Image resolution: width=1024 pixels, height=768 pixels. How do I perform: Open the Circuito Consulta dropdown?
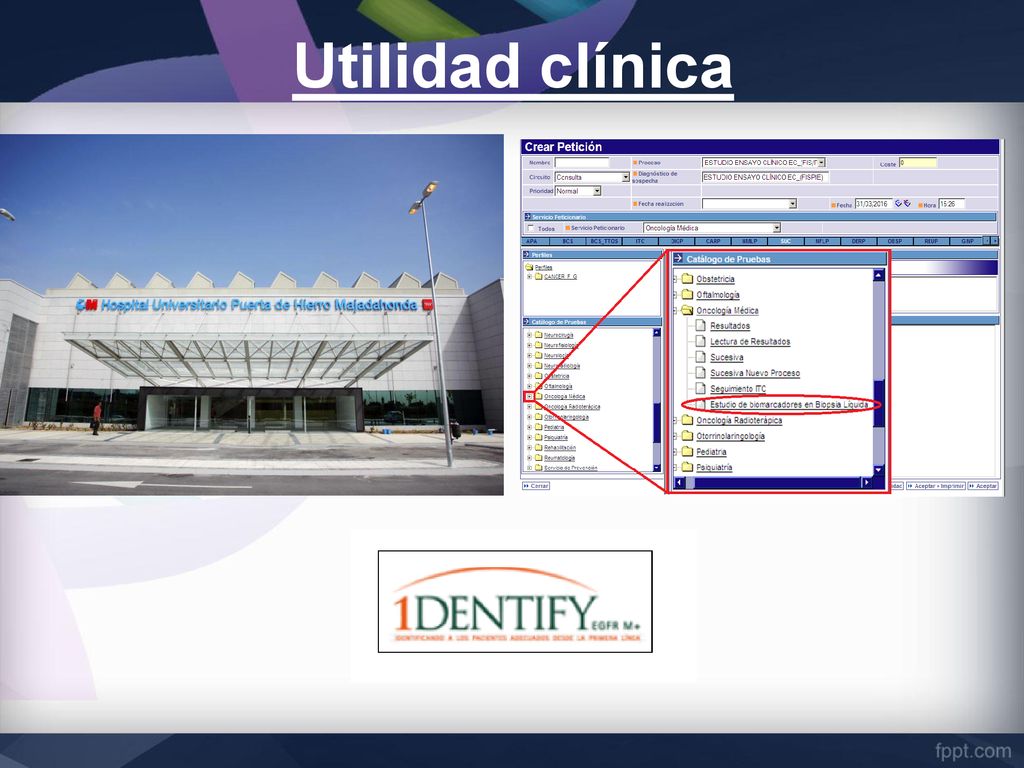pos(626,177)
